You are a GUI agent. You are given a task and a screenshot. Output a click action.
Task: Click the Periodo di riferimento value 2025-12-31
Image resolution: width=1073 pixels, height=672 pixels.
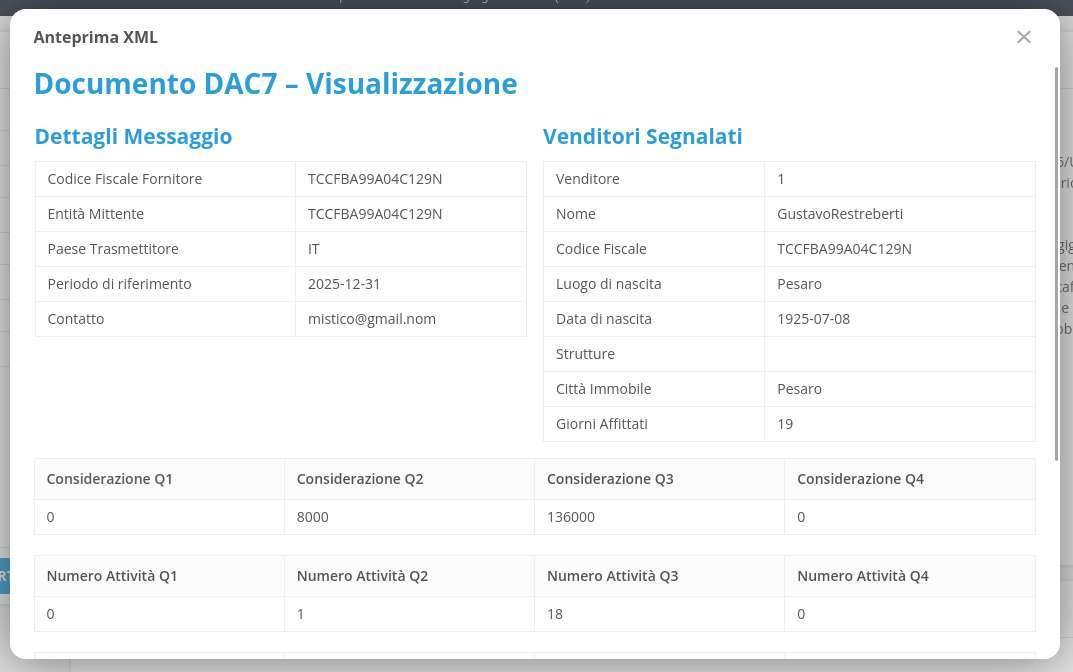(x=344, y=284)
